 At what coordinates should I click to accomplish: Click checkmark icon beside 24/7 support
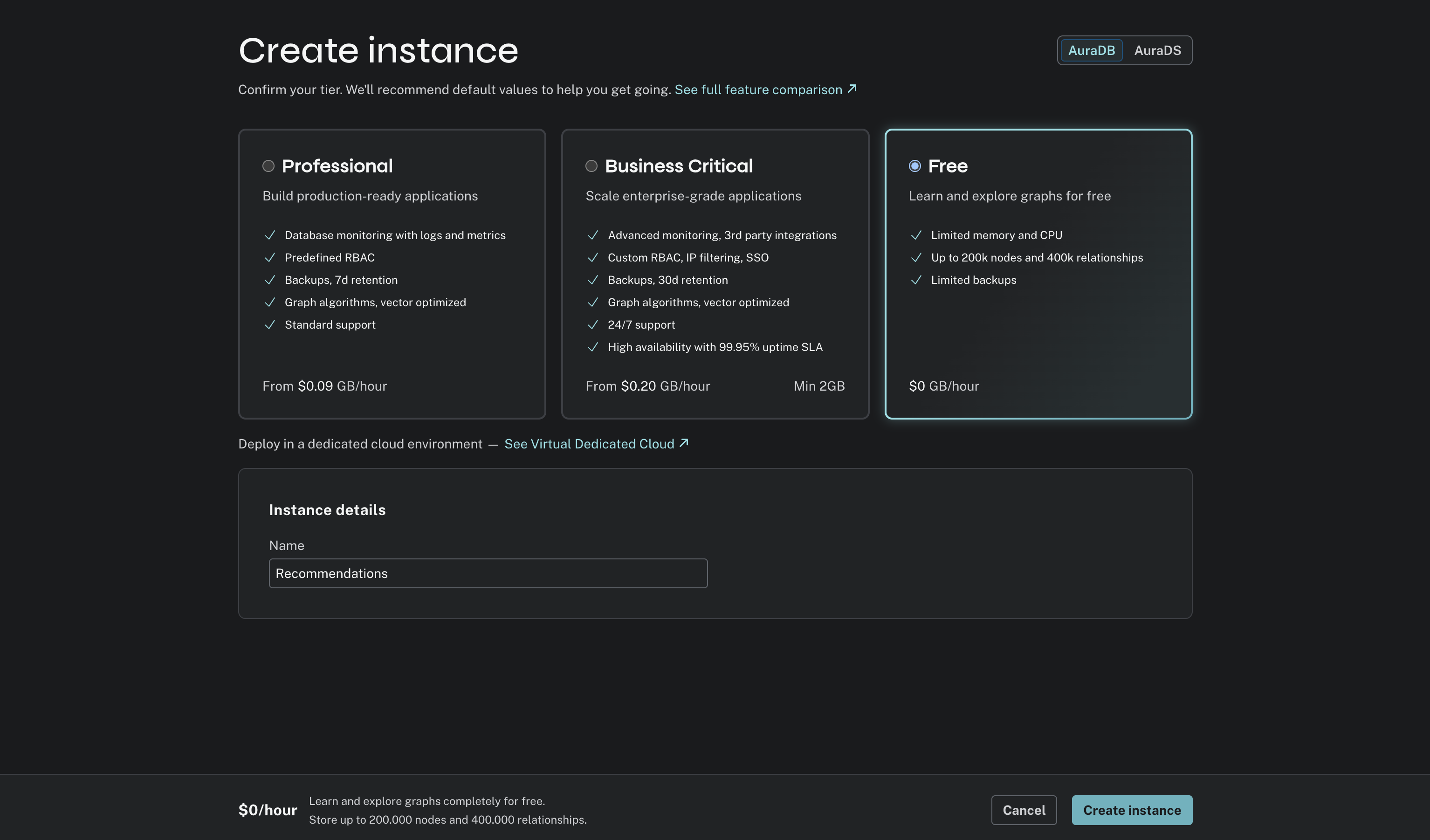coord(593,324)
